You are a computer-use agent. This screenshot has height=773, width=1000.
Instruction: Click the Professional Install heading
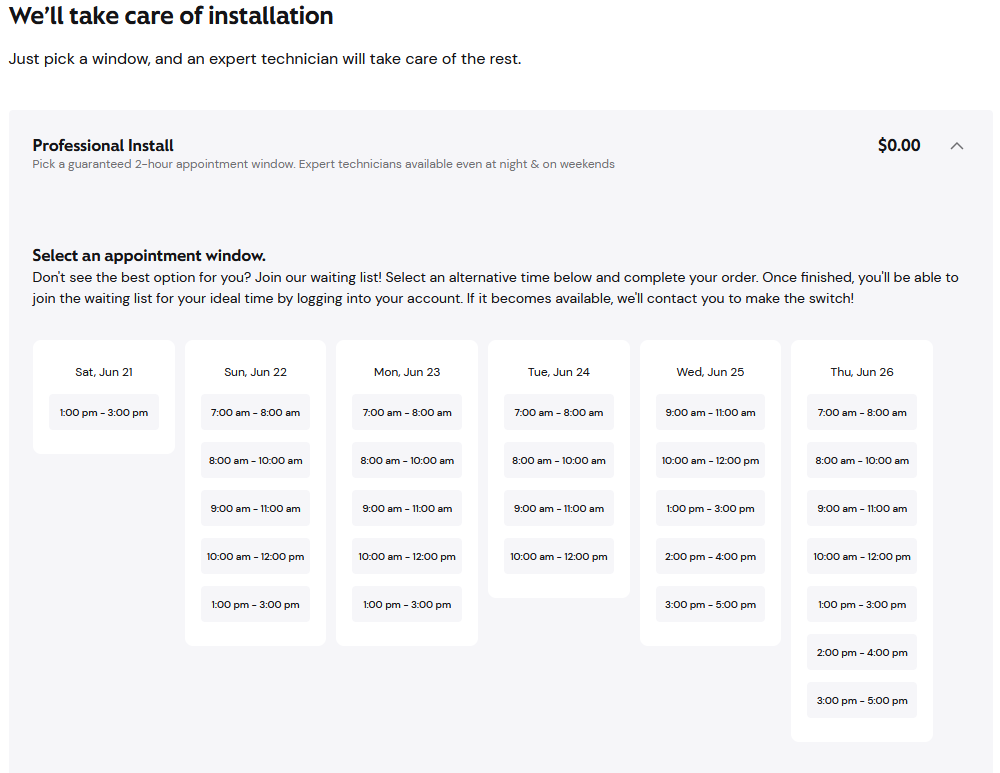[x=103, y=145]
